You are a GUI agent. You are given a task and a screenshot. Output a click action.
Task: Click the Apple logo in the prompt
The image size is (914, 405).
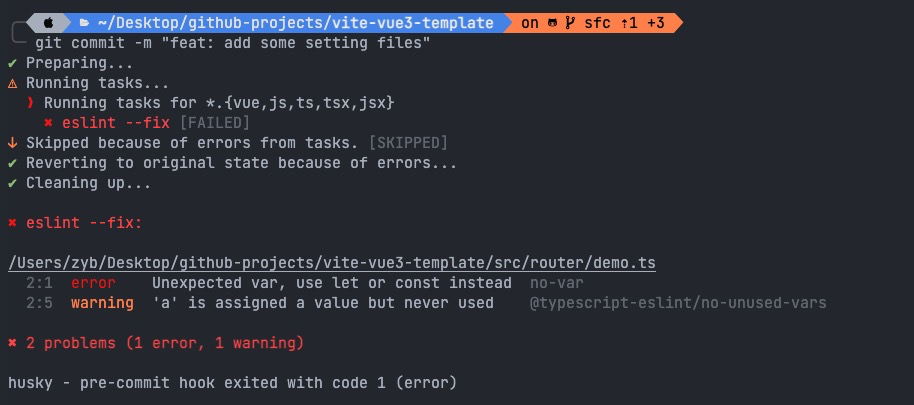tap(48, 22)
